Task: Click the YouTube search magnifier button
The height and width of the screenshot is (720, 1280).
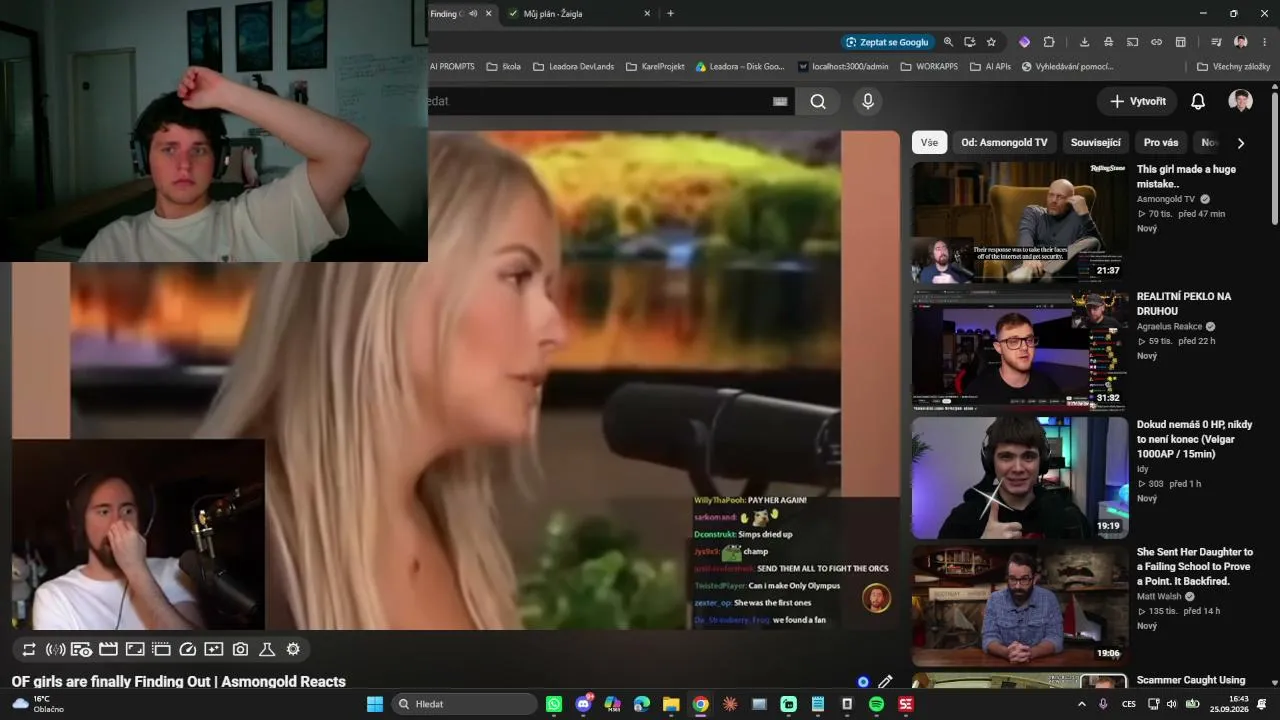Action: (x=818, y=101)
